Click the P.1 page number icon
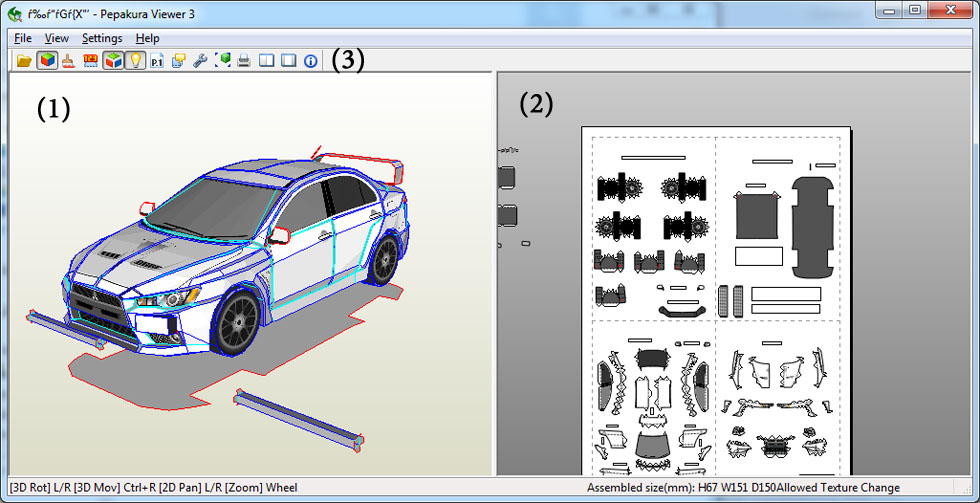The height and width of the screenshot is (503, 980). coord(157,61)
